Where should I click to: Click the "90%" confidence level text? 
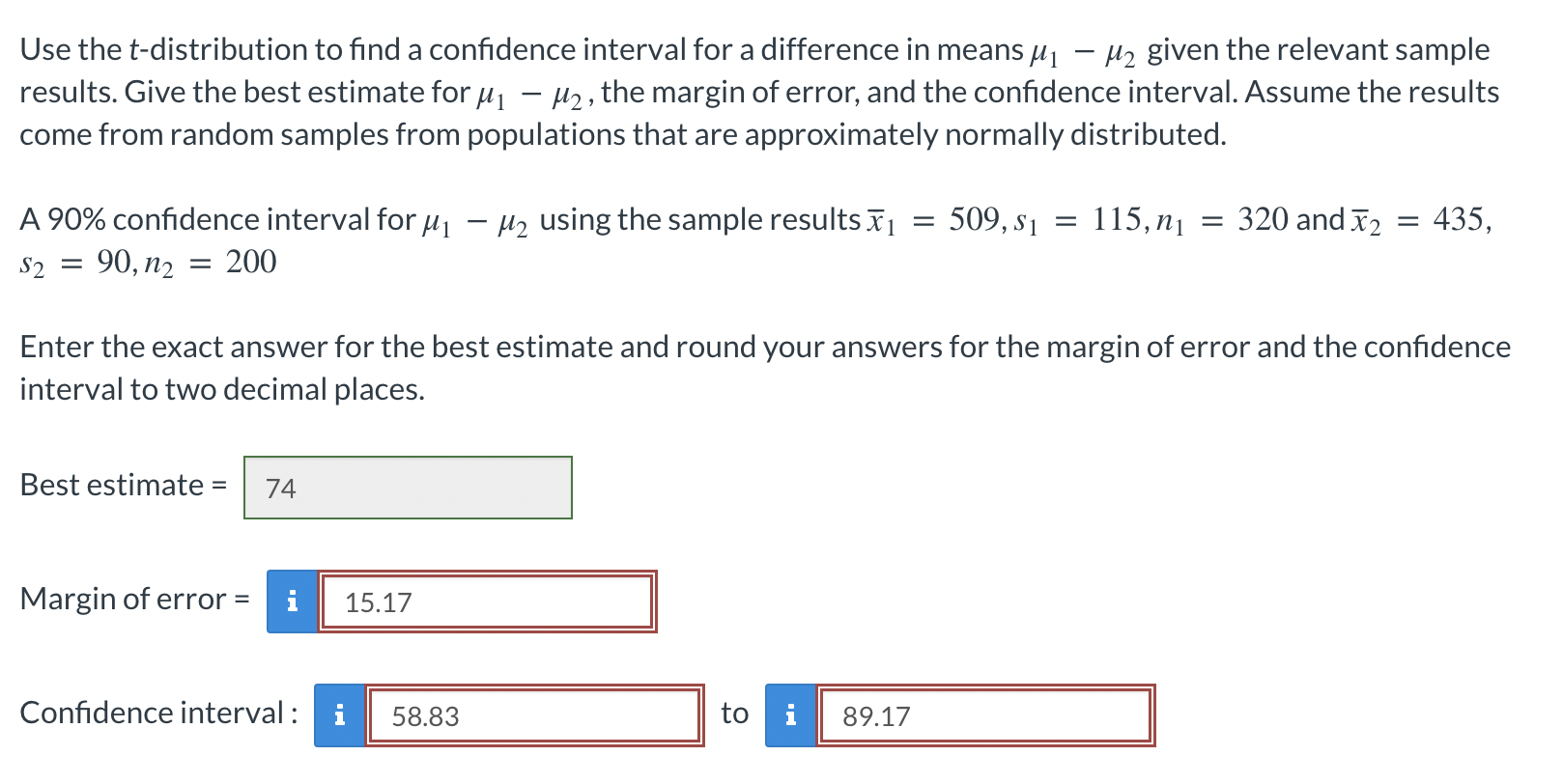click(76, 220)
